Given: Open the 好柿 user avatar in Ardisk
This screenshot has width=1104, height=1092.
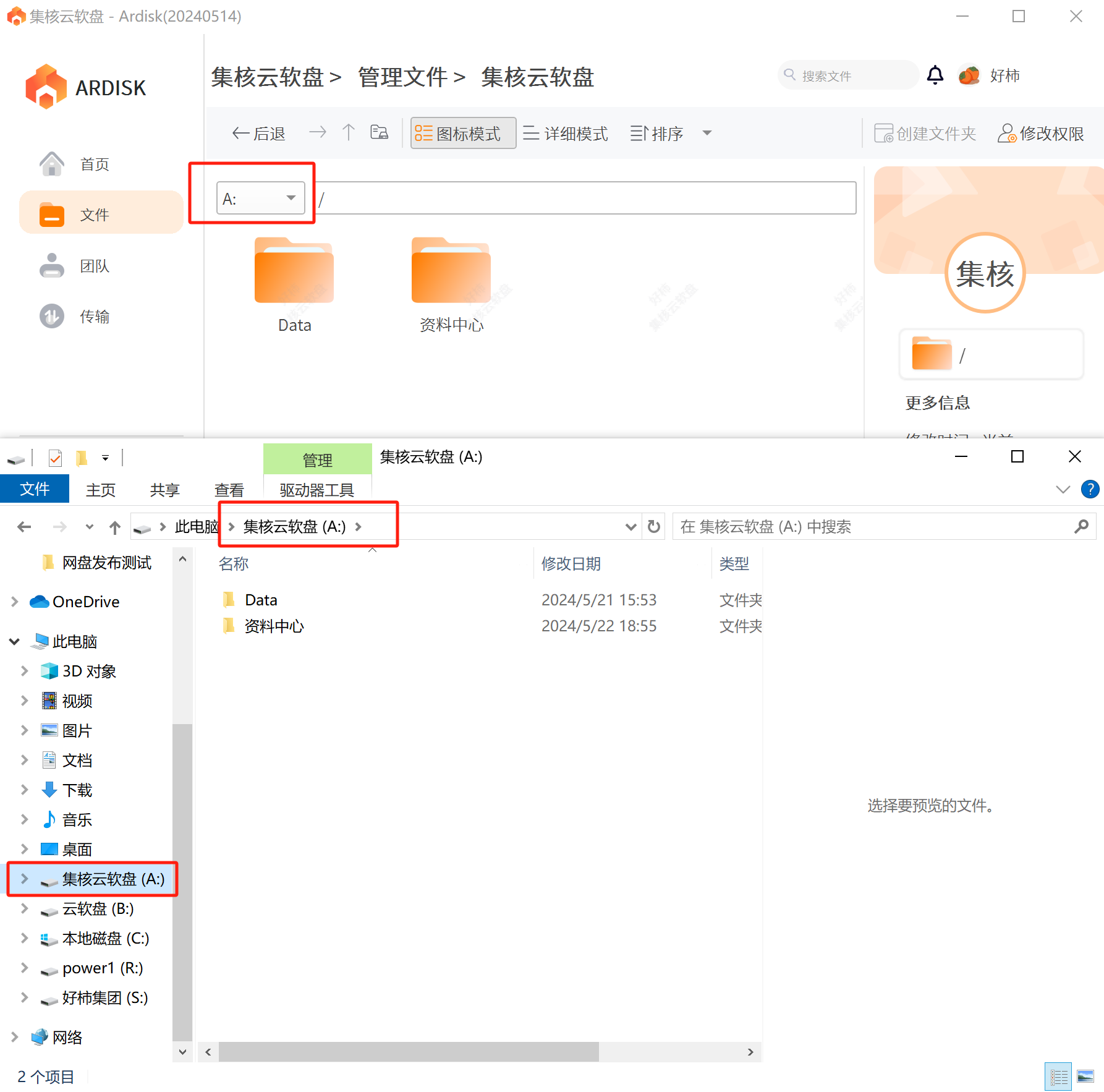Looking at the screenshot, I should [969, 75].
